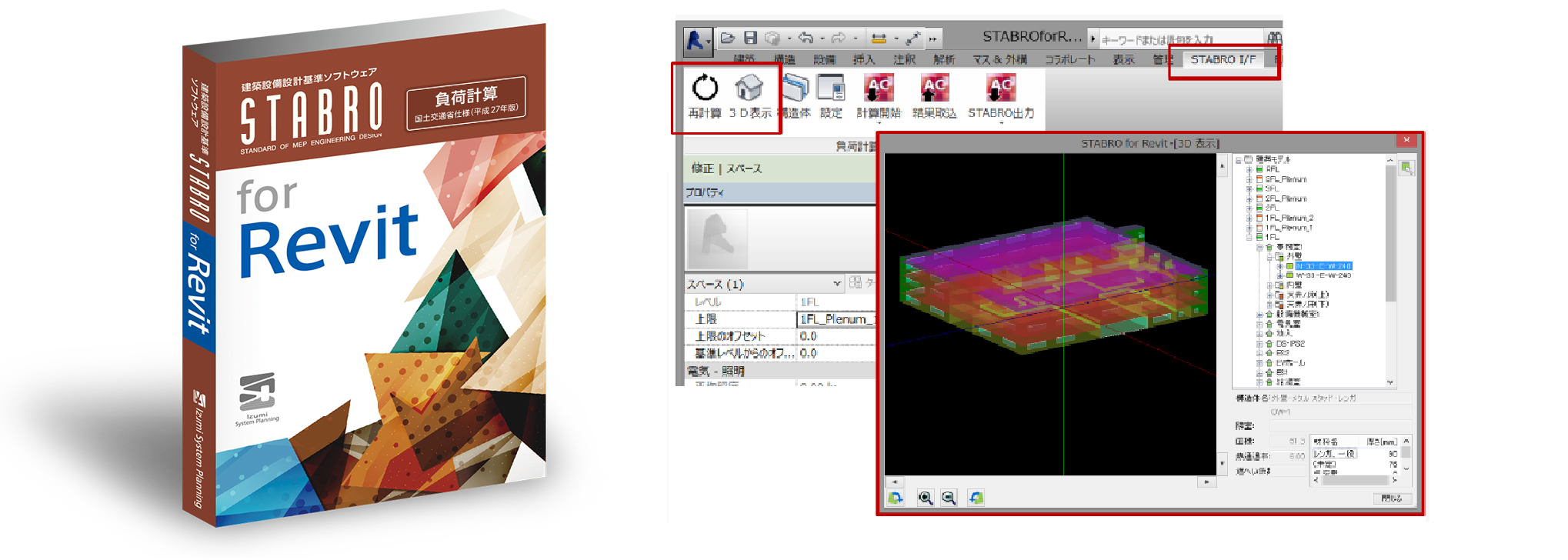Open the STABRO I/F ribbon tab
1568x560 pixels.
click(1223, 59)
